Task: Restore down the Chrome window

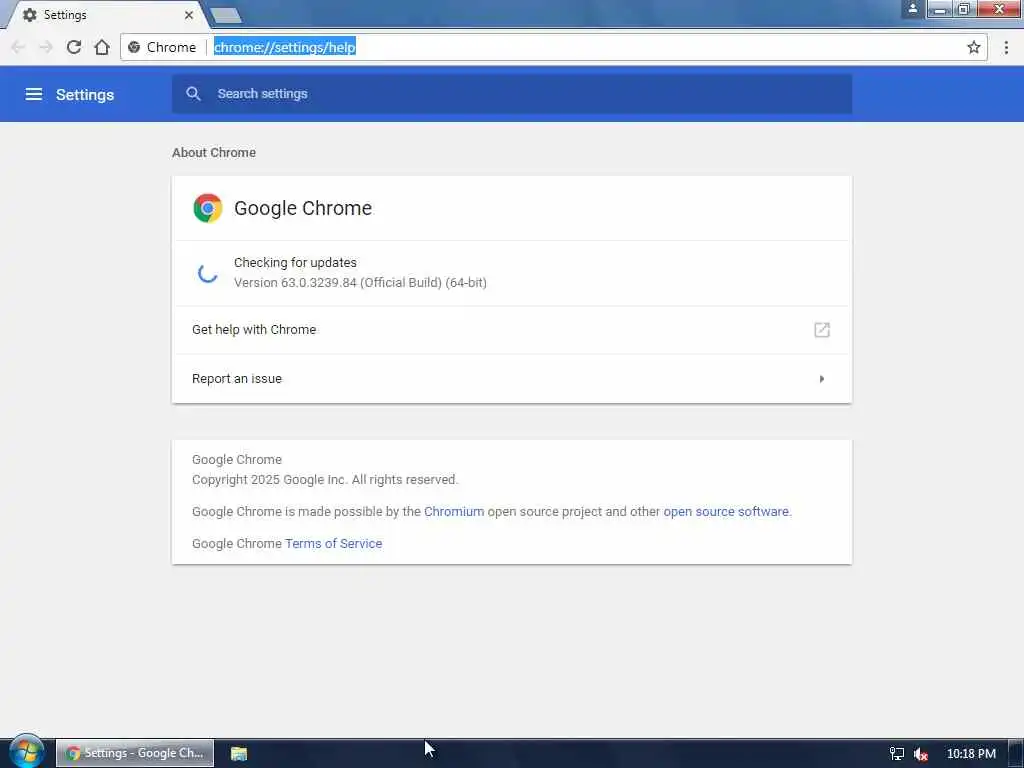Action: coord(964,9)
